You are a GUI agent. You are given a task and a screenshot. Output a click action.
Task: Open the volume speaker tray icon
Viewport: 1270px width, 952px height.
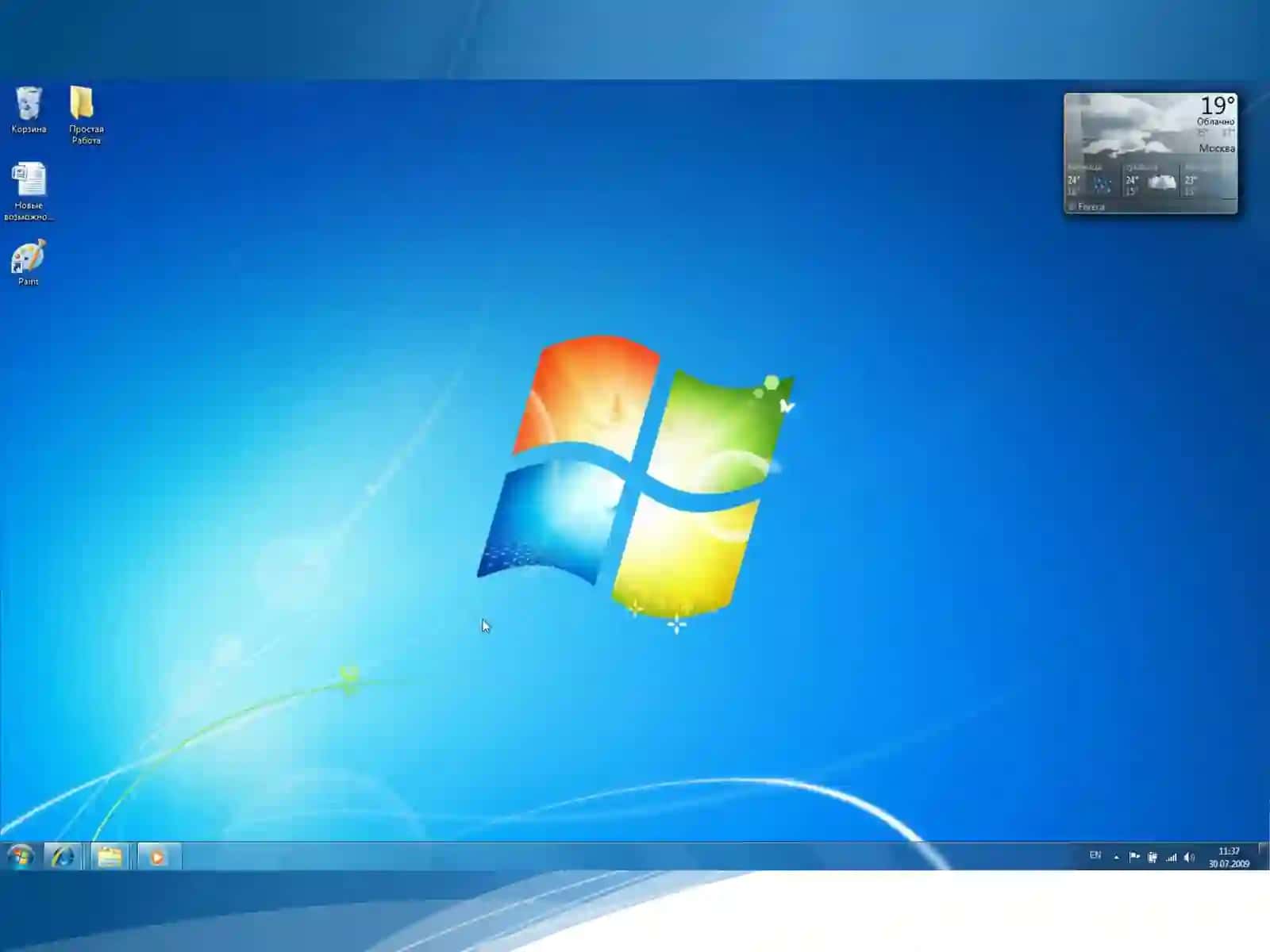1189,857
